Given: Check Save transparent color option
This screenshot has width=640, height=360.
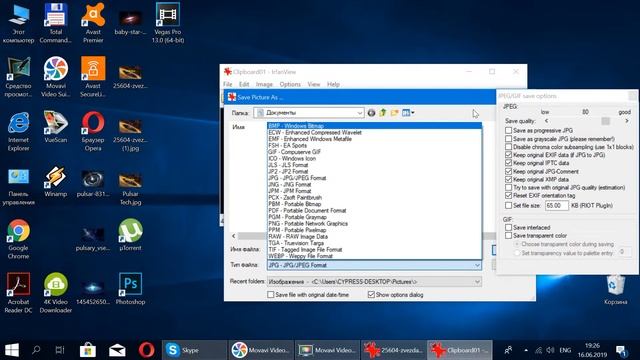Looking at the screenshot, I should [508, 236].
